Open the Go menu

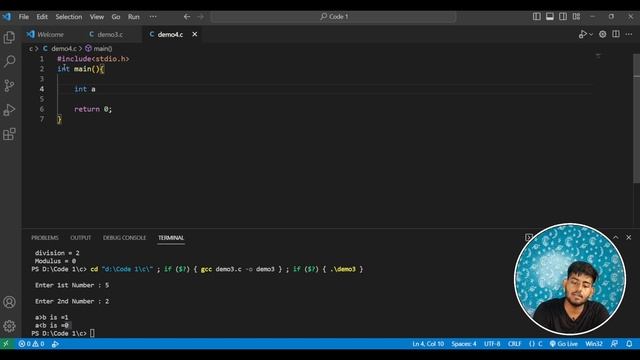coord(116,17)
